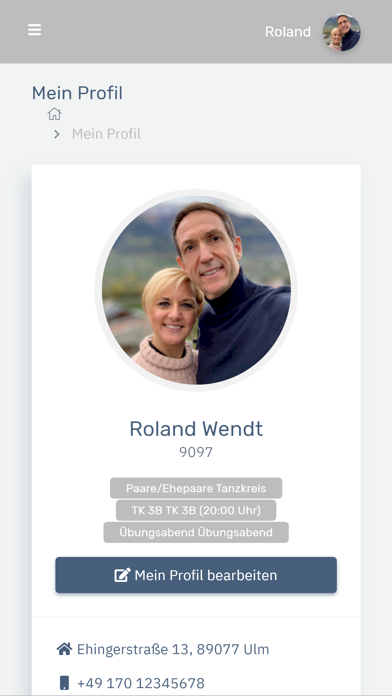This screenshot has height=696, width=392.
Task: Click Mein Profil bearbeiten button
Action: [196, 575]
